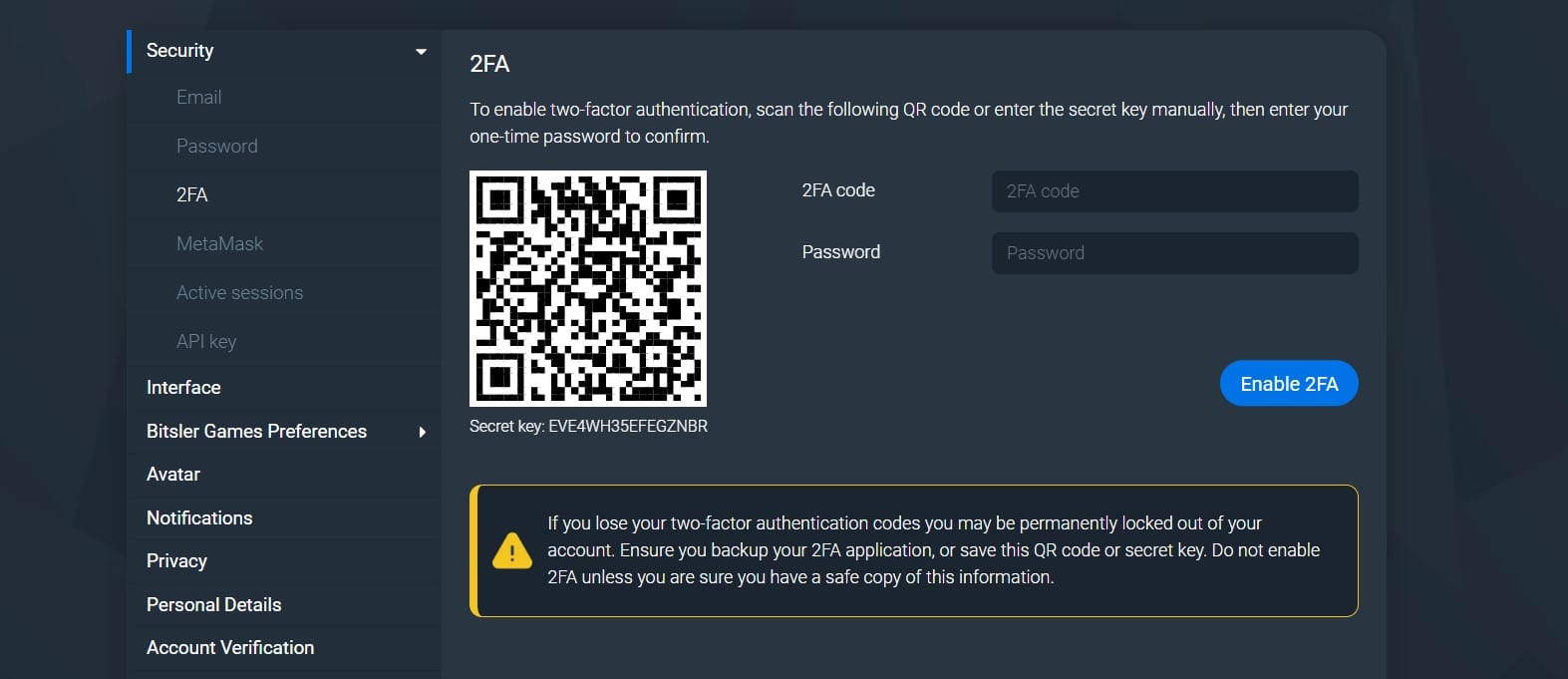Click the yellow warning triangle icon
The image size is (1568, 679).
(x=511, y=550)
